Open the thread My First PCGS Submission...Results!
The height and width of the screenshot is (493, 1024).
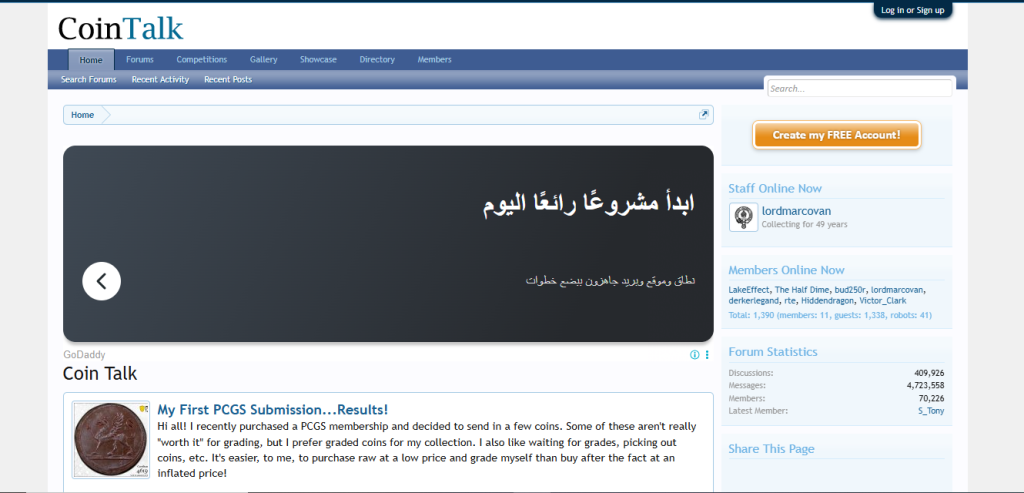coord(272,410)
